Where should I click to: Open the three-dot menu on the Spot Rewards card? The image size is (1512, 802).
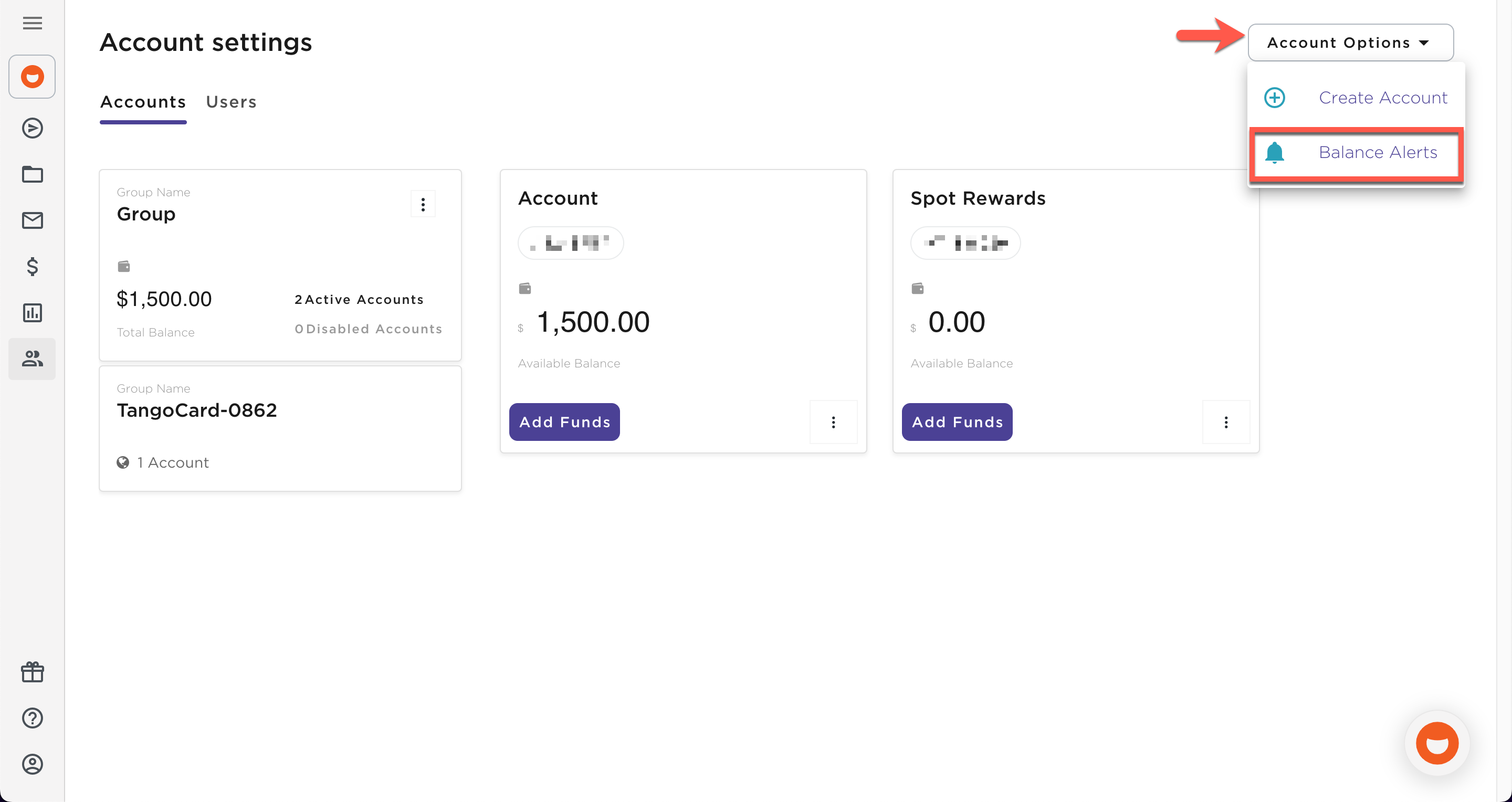click(x=1226, y=422)
